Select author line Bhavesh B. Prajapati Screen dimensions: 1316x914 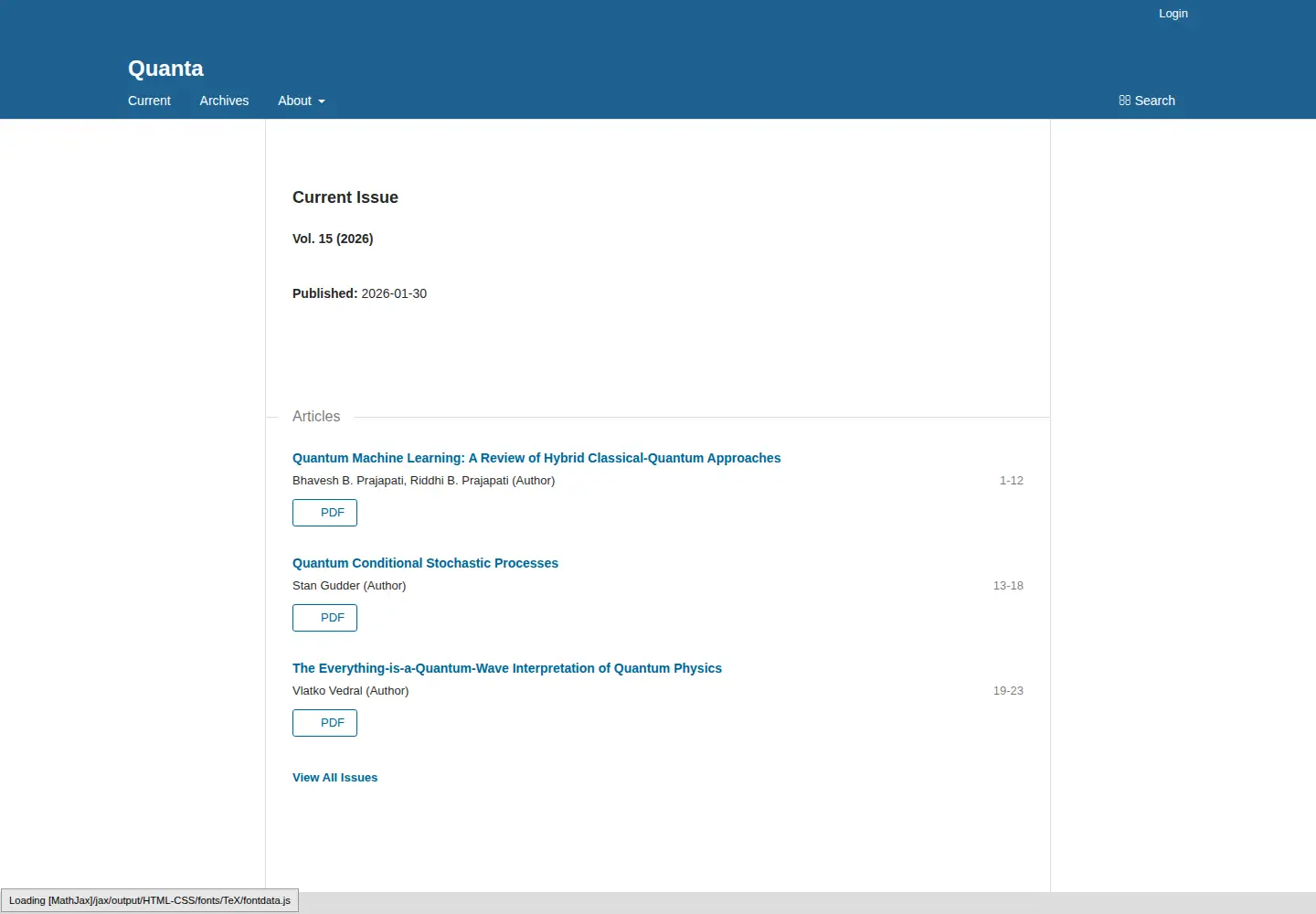pos(423,481)
